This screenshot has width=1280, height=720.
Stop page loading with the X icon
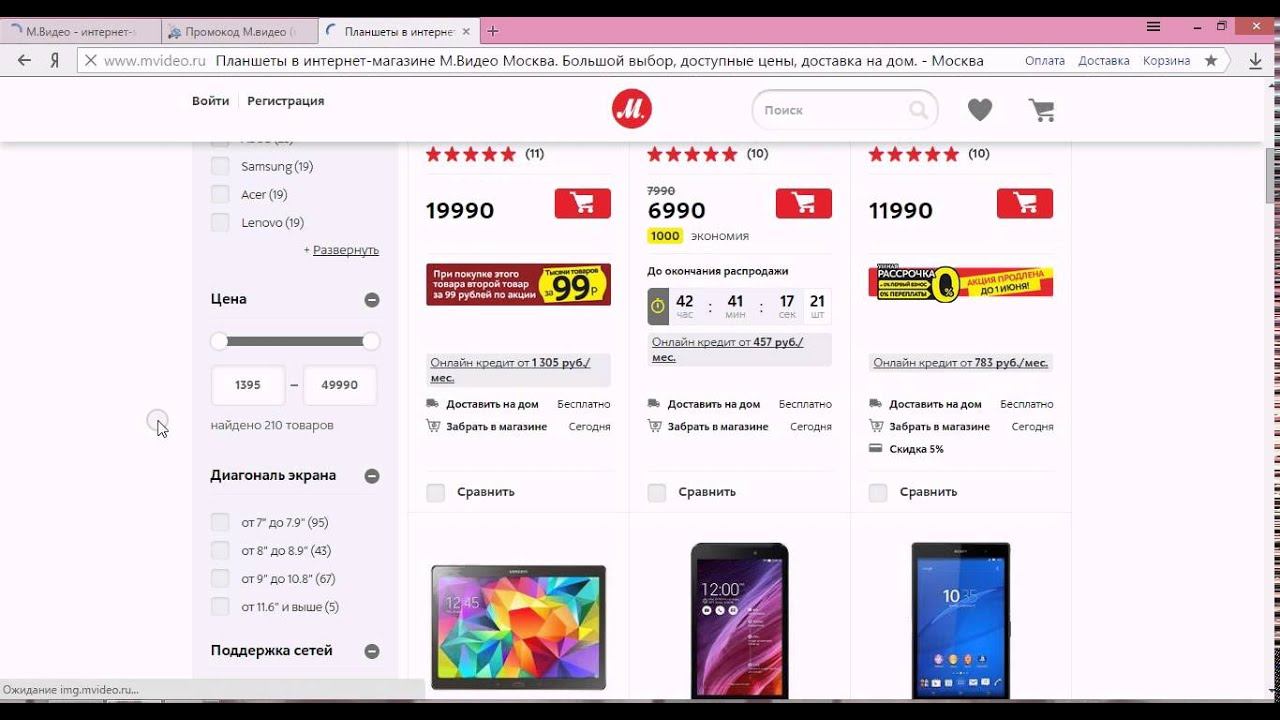pyautogui.click(x=90, y=60)
